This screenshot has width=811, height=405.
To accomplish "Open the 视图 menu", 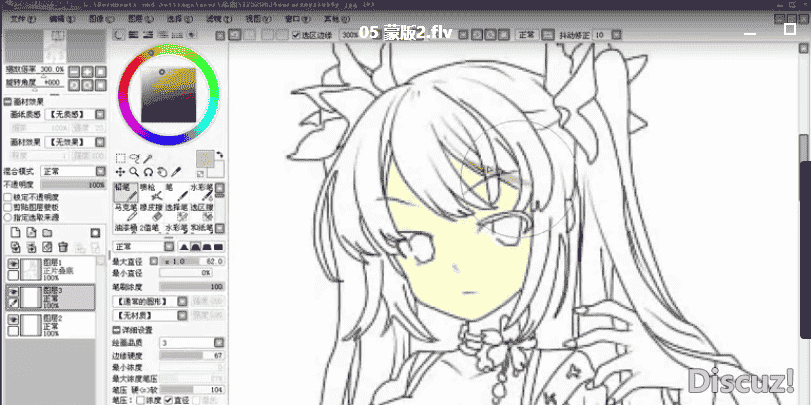I will pos(258,19).
